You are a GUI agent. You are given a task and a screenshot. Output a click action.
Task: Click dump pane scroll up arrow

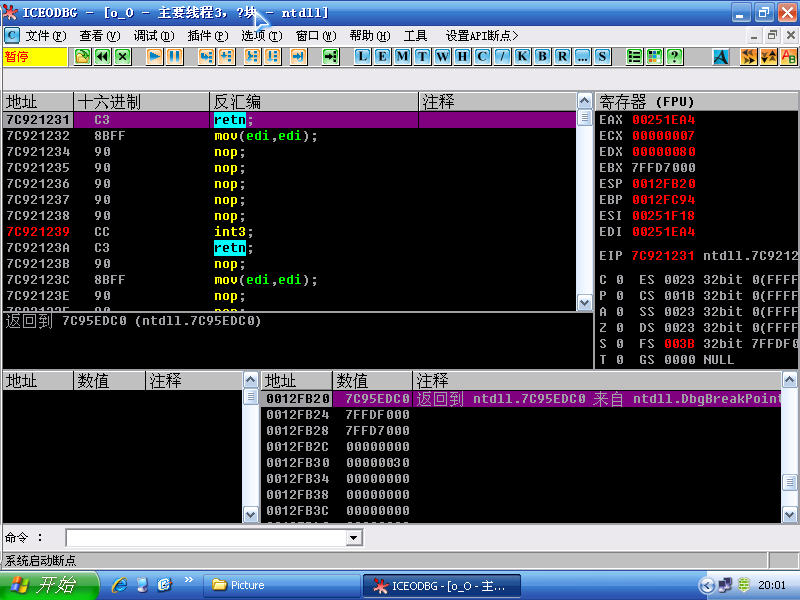point(250,380)
